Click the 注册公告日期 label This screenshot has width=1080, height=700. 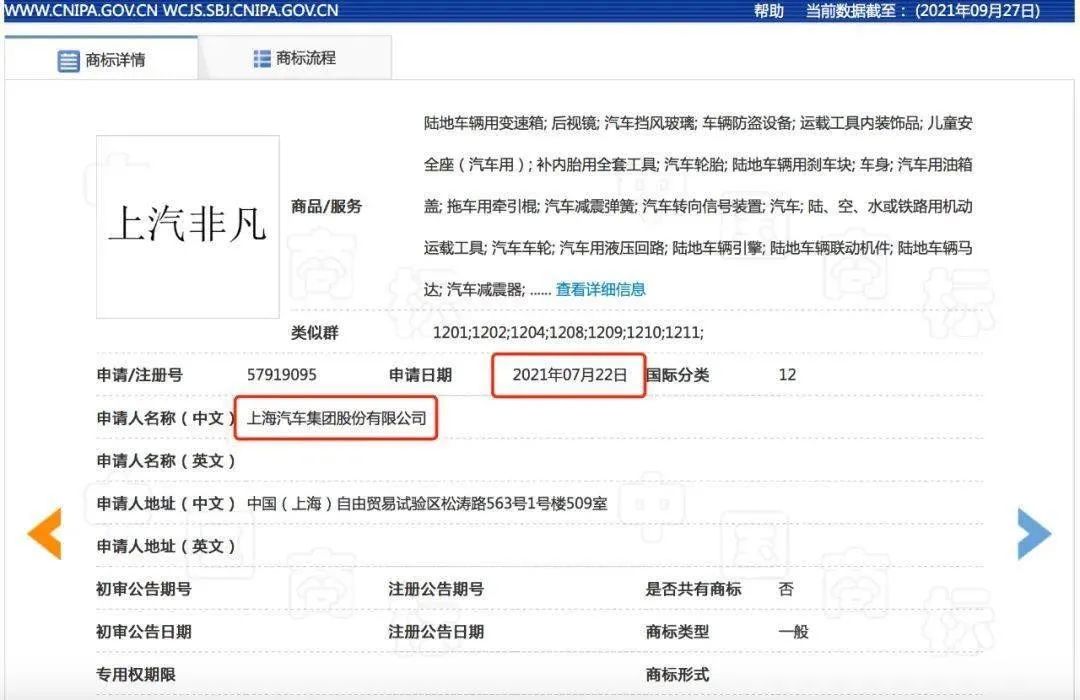[x=436, y=632]
